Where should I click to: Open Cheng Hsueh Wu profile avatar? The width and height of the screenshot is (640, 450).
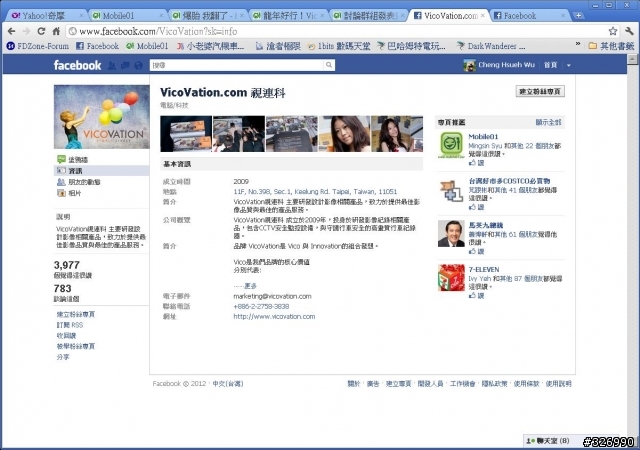click(x=469, y=65)
